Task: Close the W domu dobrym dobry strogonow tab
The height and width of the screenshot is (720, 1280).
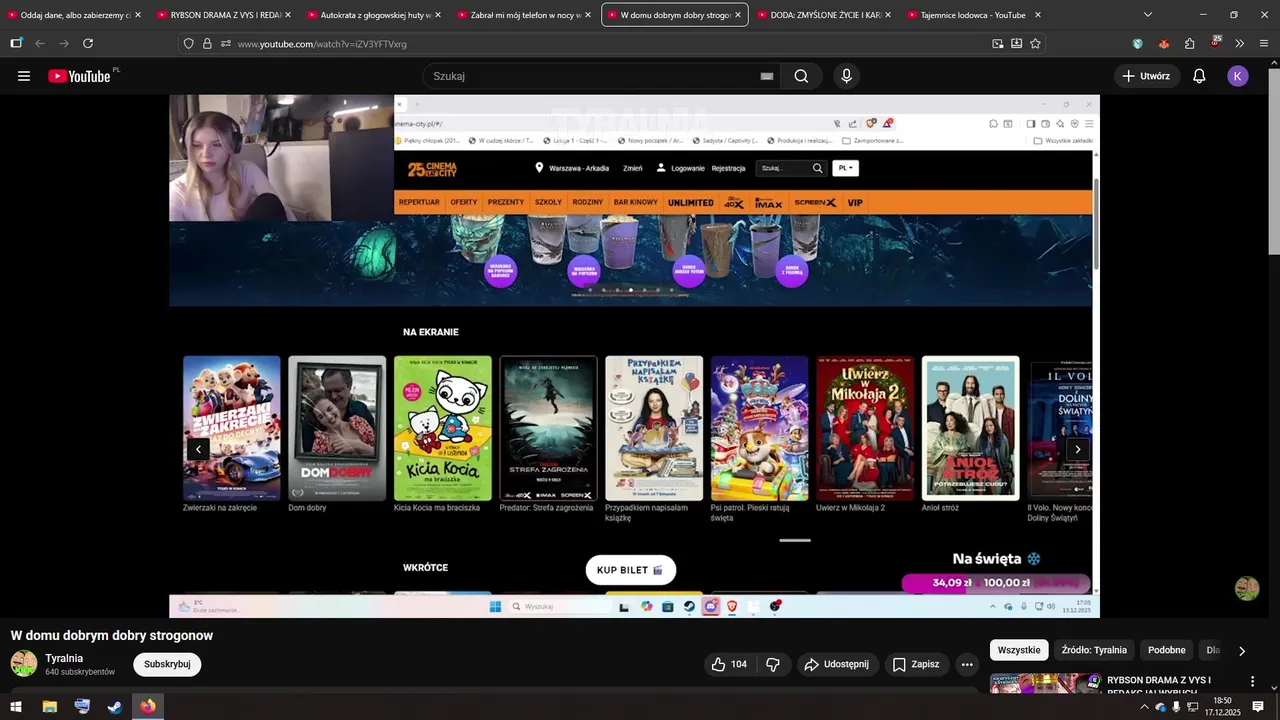Action: pyautogui.click(x=738, y=15)
